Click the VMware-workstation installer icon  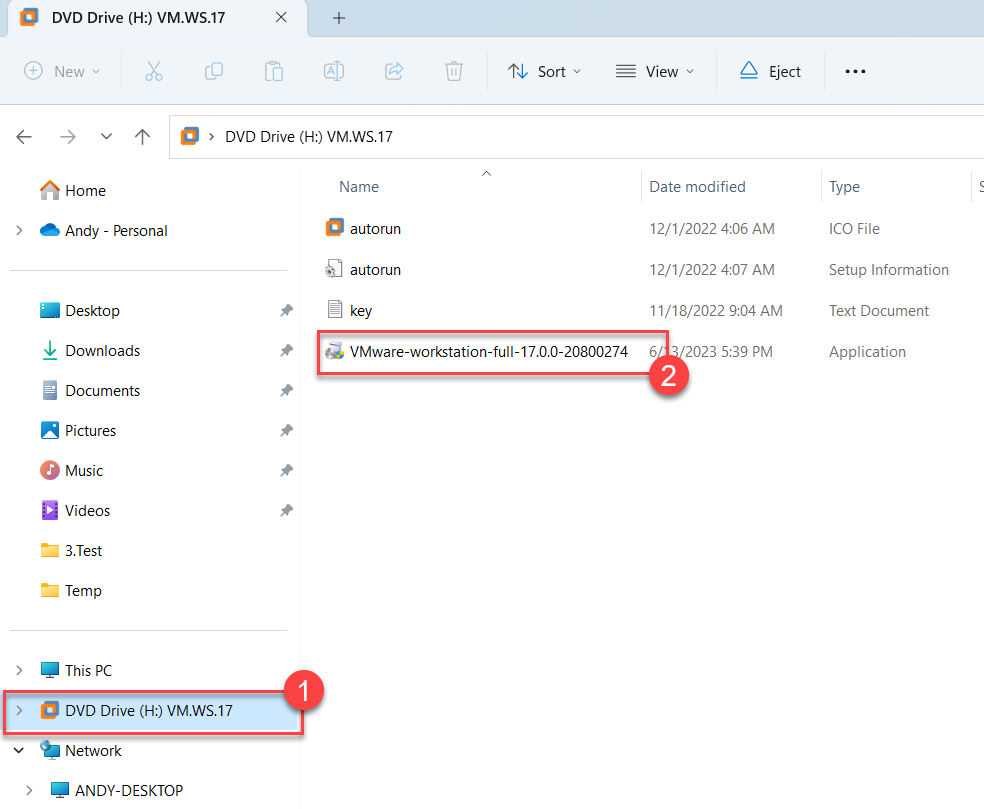334,351
